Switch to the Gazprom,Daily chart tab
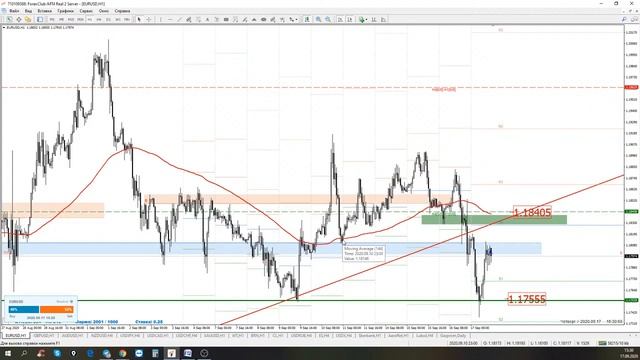640x360 pixels. coord(453,336)
